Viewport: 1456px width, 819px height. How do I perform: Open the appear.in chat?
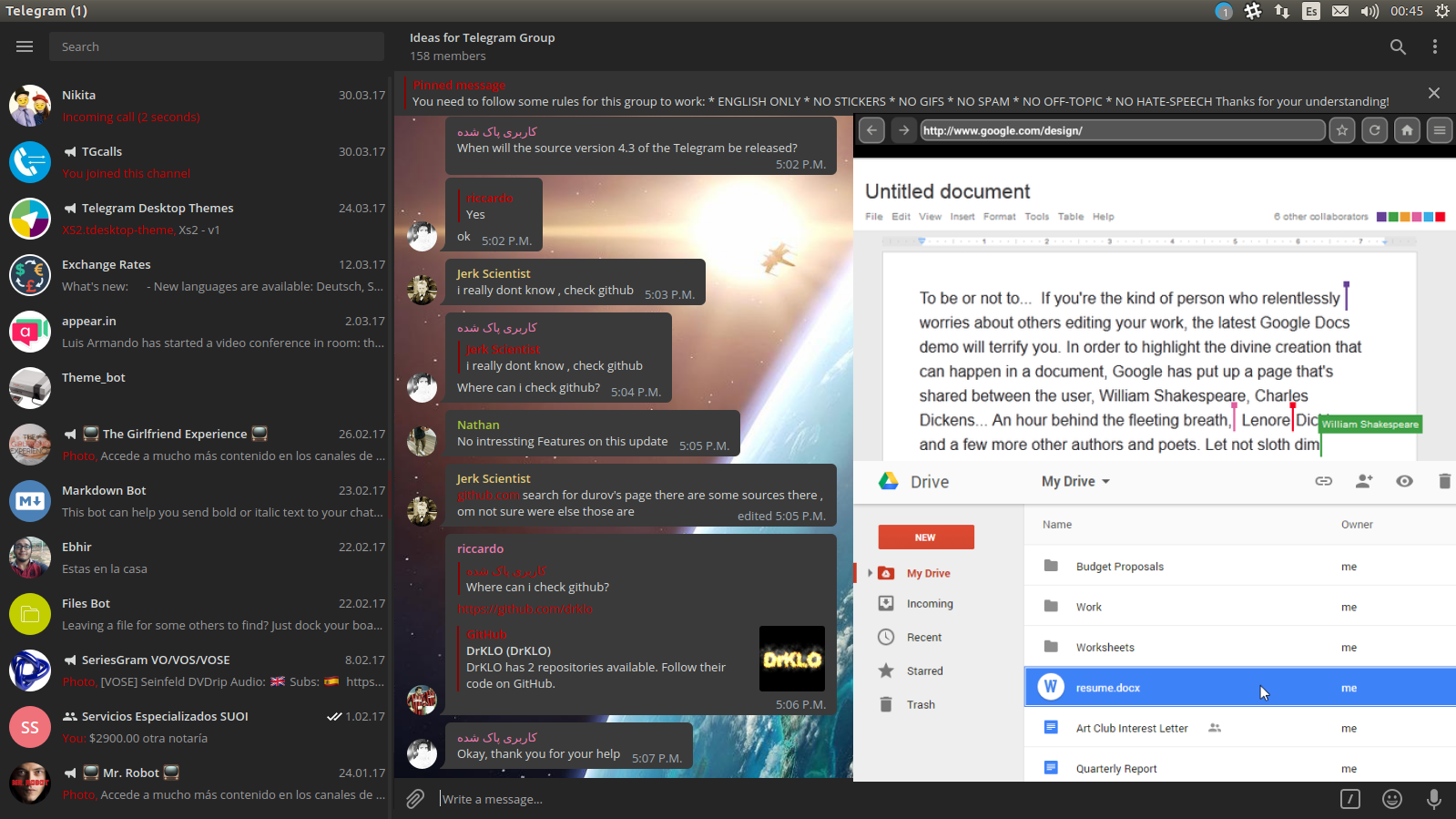tap(196, 332)
